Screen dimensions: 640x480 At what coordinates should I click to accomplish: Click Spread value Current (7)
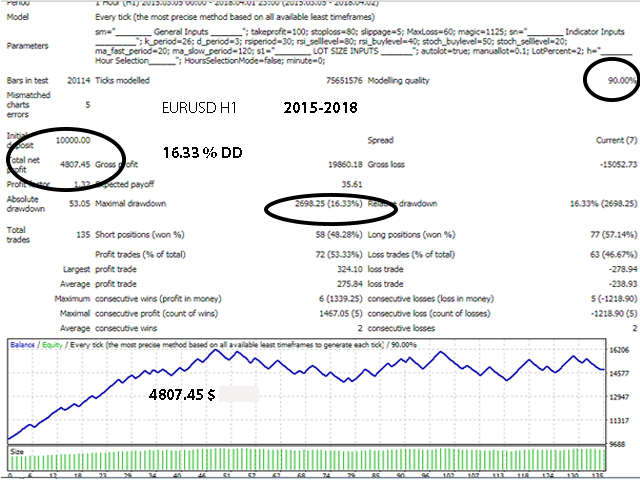[x=616, y=140]
